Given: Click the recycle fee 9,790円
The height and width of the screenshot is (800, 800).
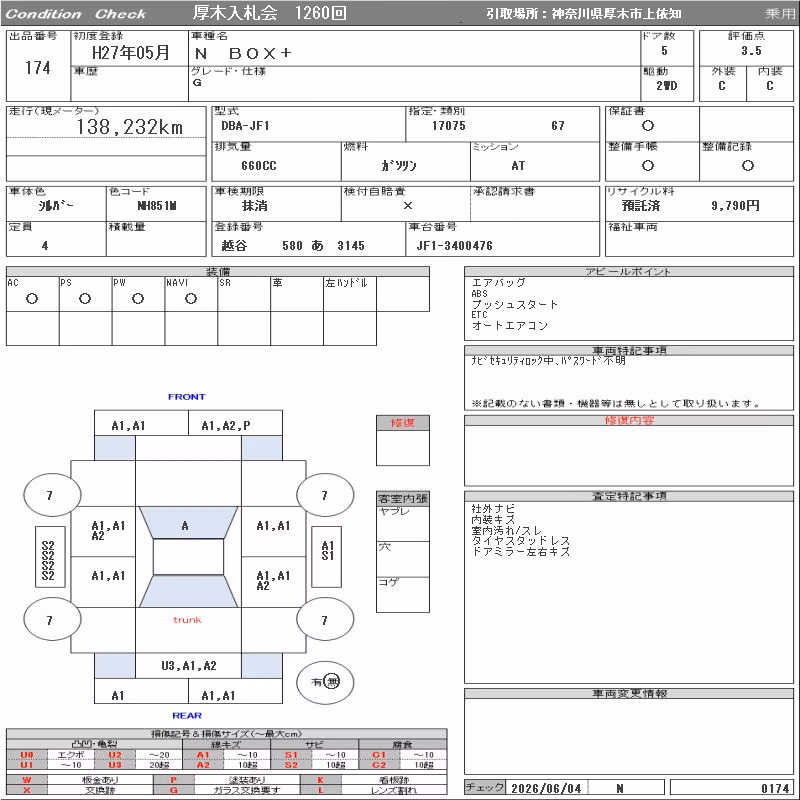Looking at the screenshot, I should coord(735,206).
